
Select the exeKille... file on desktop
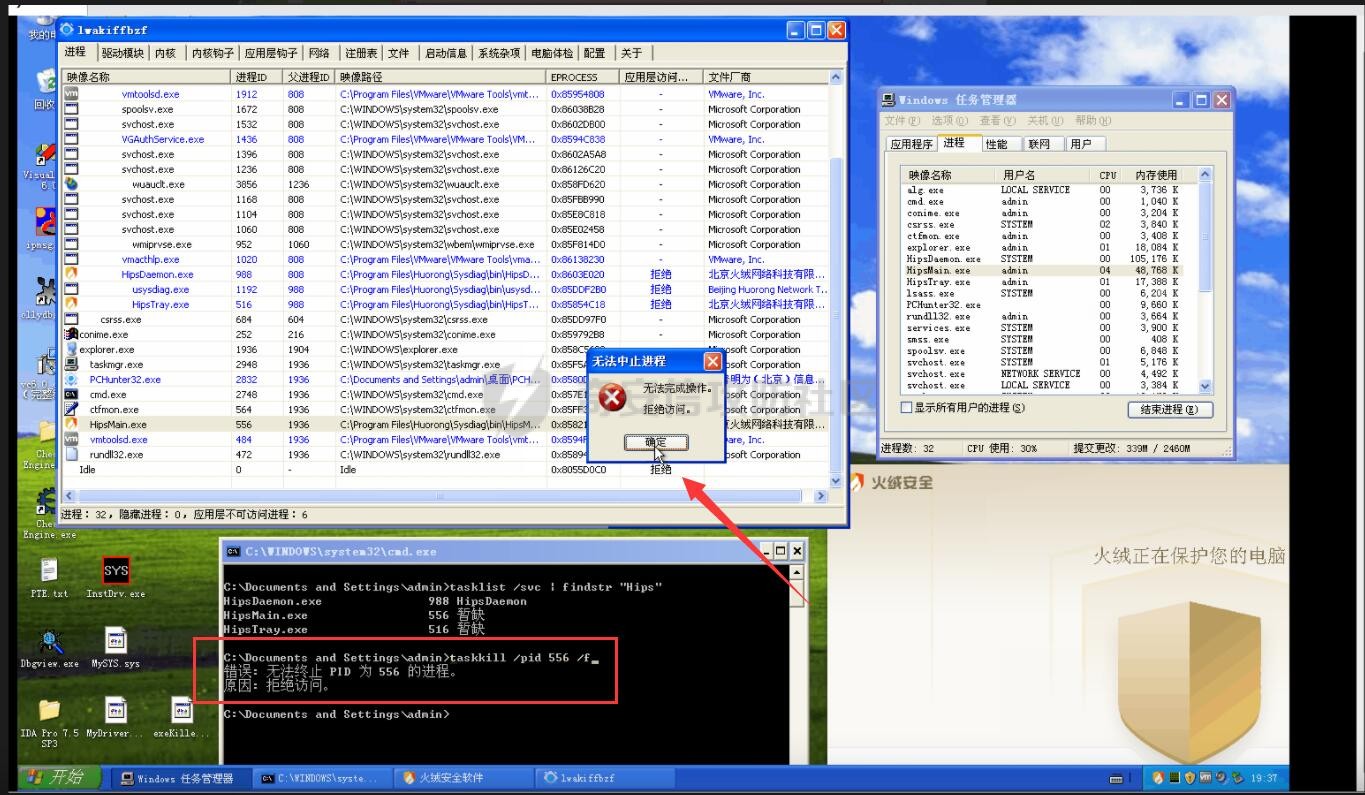click(x=182, y=711)
